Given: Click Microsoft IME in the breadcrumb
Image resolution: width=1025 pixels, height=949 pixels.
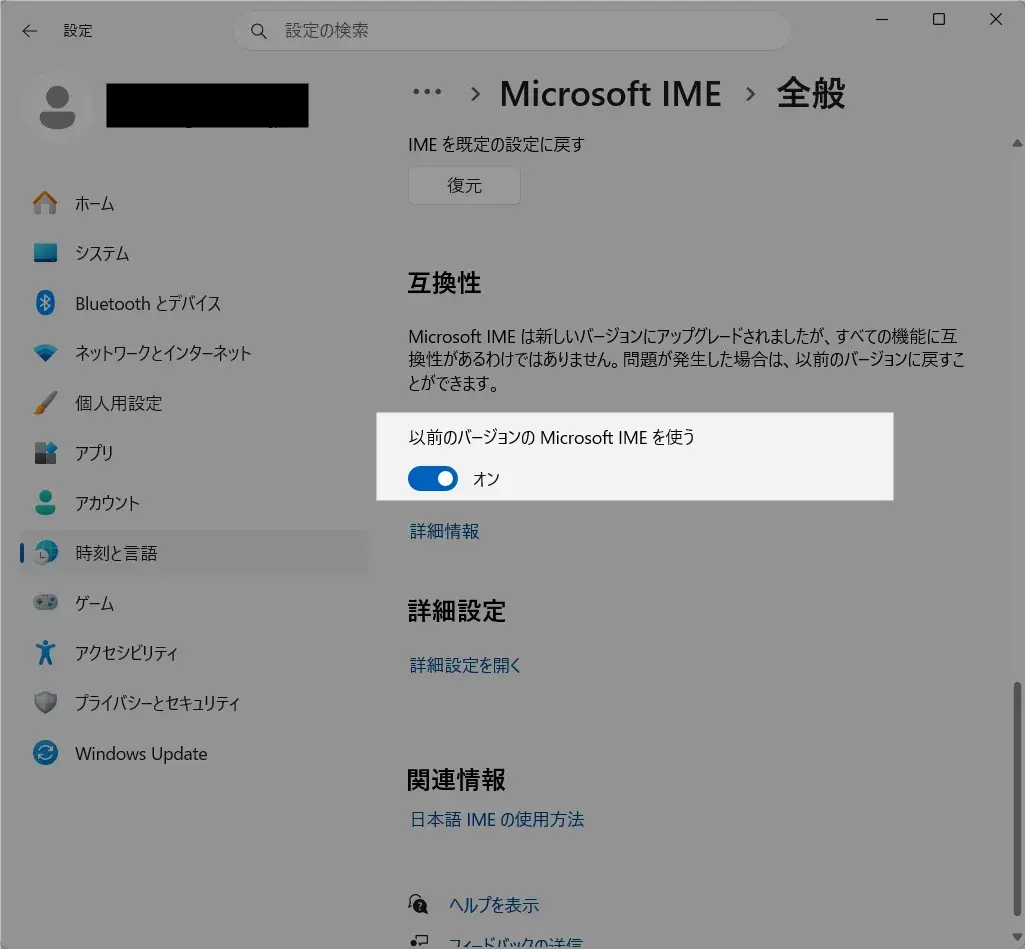Looking at the screenshot, I should click(x=611, y=93).
